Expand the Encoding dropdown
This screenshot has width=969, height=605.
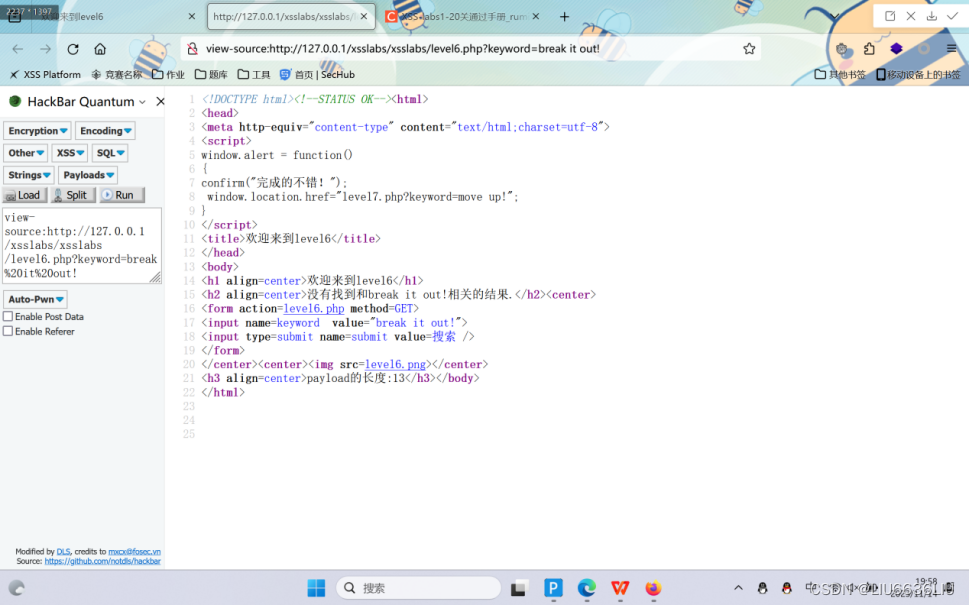point(105,131)
